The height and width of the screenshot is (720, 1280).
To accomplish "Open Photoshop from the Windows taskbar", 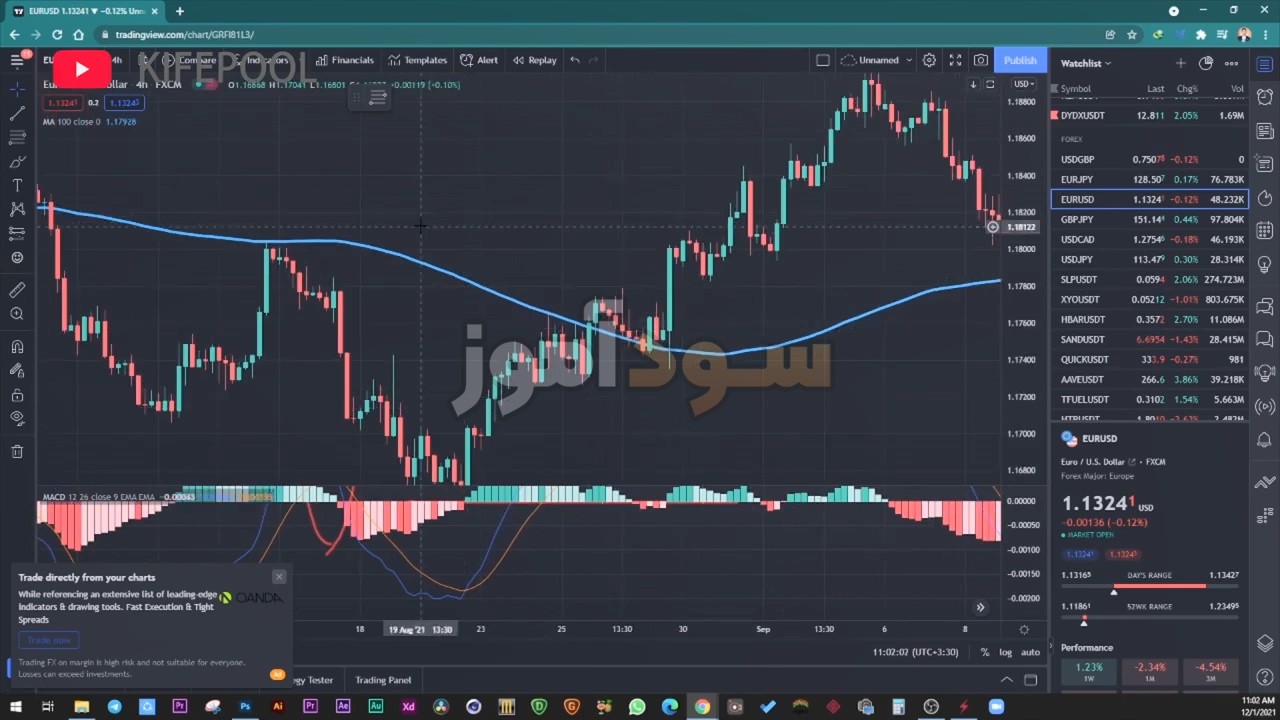I will tap(245, 707).
